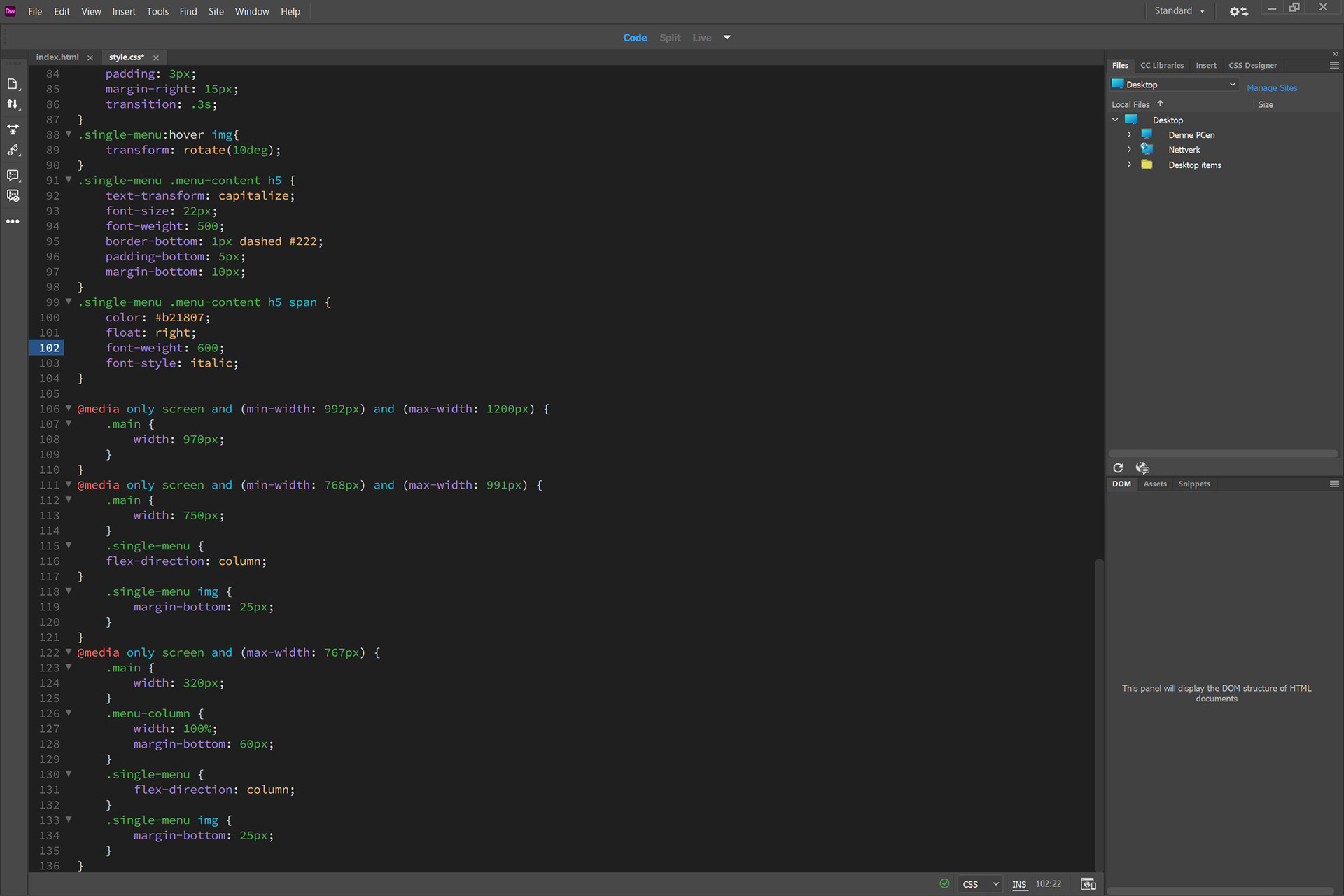Image resolution: width=1344 pixels, height=896 pixels.
Task: Click the Sync Settings gear icon
Action: point(1238,11)
